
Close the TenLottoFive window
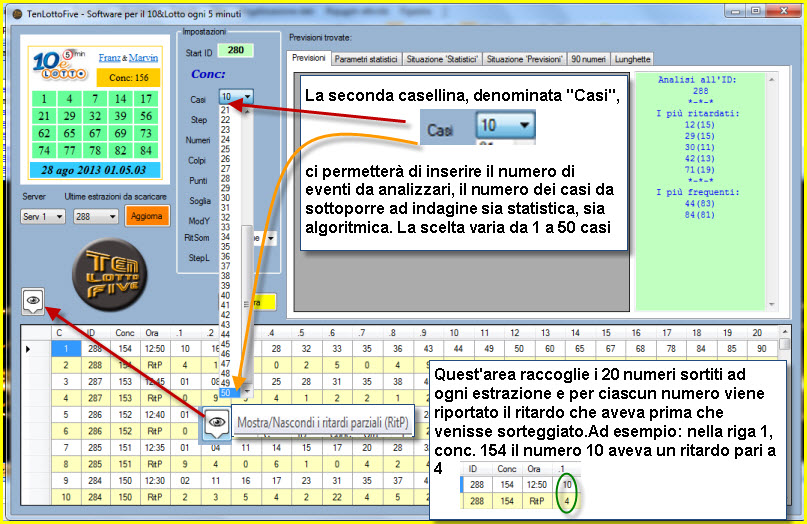pos(783,11)
